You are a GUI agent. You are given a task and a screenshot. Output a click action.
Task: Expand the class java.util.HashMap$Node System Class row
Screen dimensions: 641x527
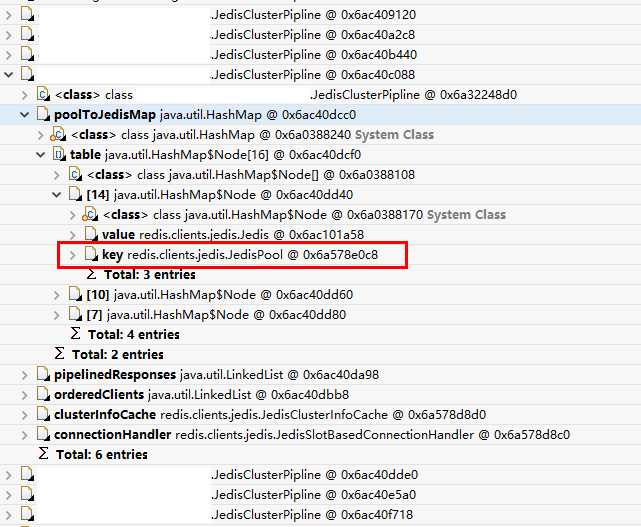[x=72, y=215]
